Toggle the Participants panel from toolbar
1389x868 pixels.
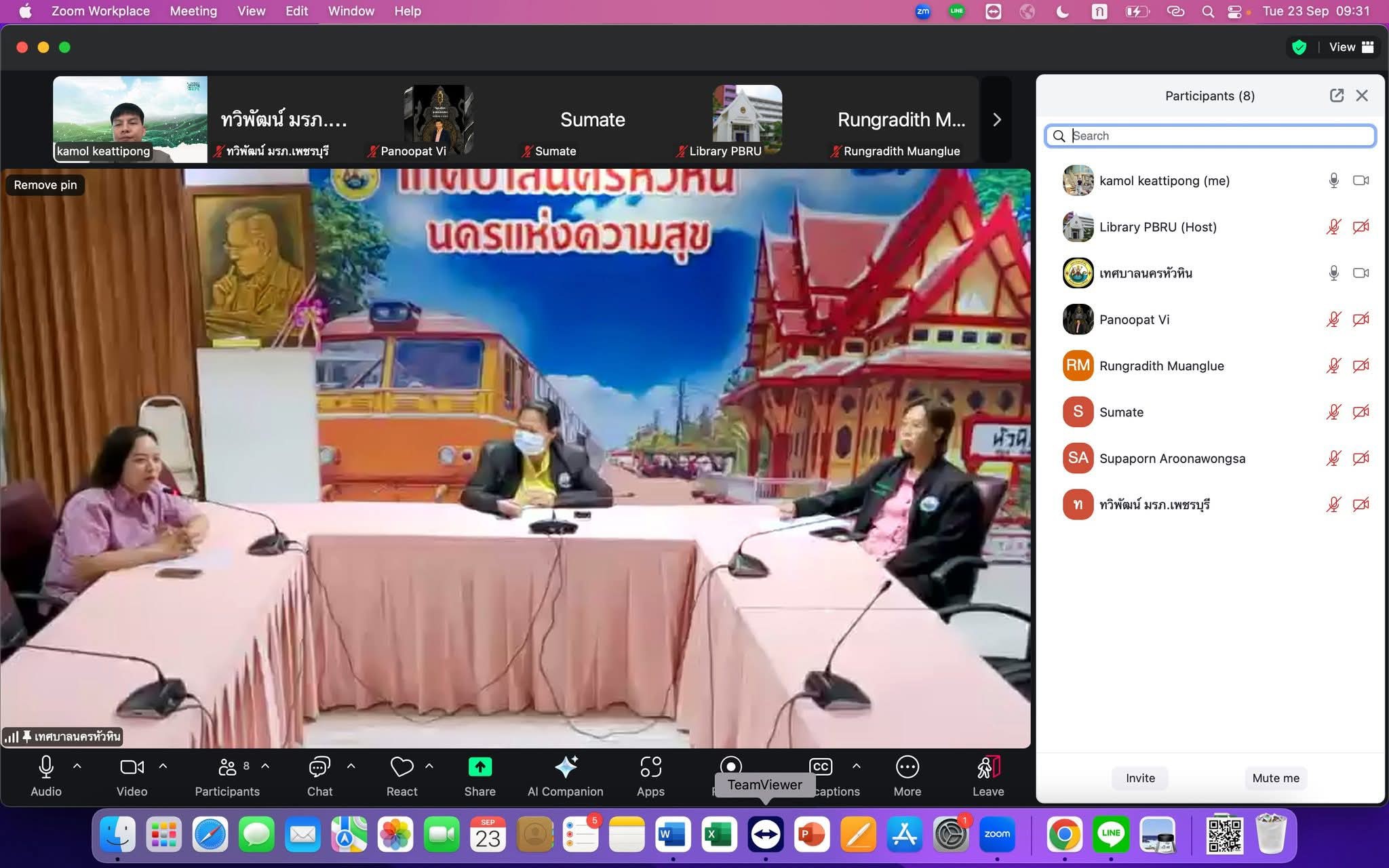pyautogui.click(x=227, y=768)
